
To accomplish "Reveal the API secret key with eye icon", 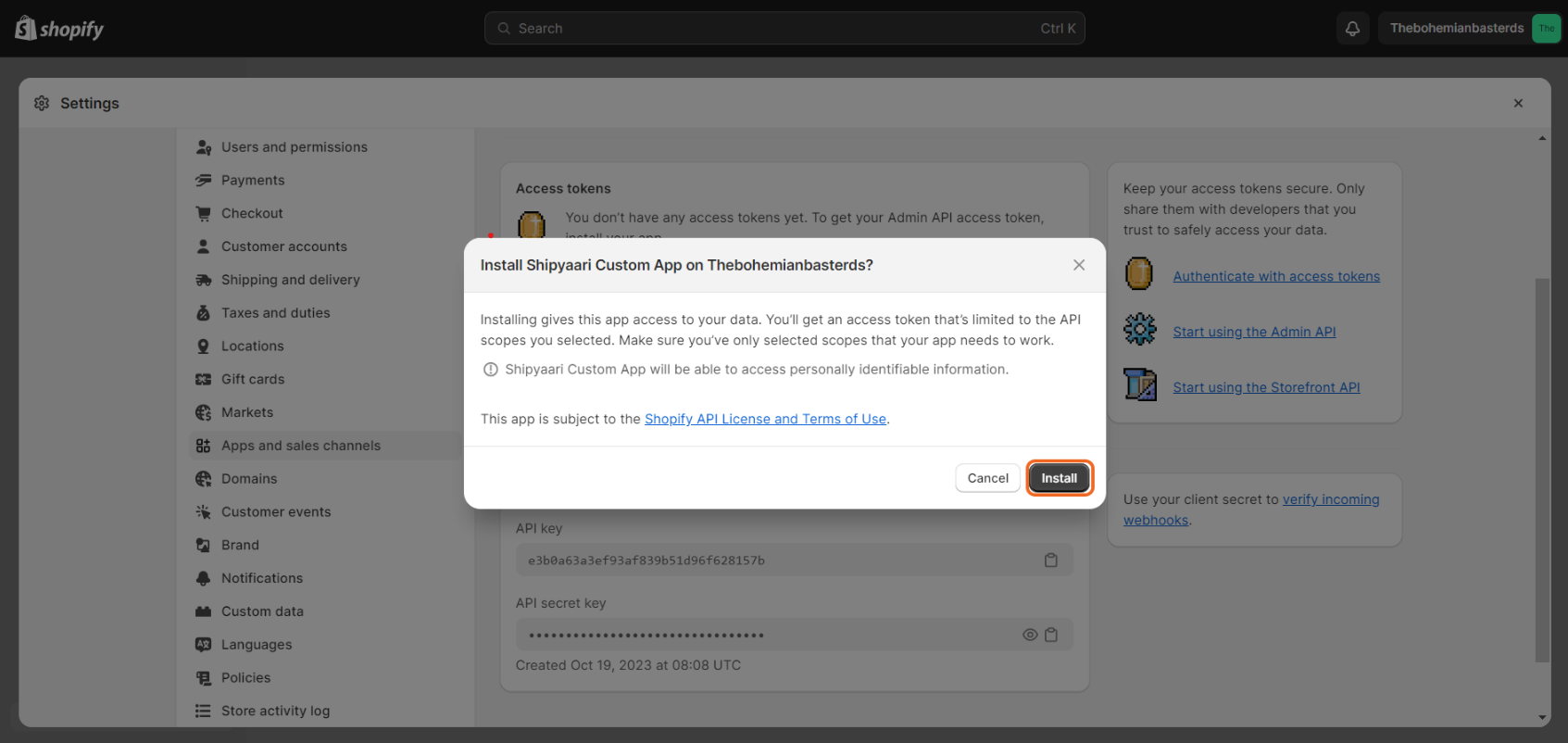I will pos(1030,636).
